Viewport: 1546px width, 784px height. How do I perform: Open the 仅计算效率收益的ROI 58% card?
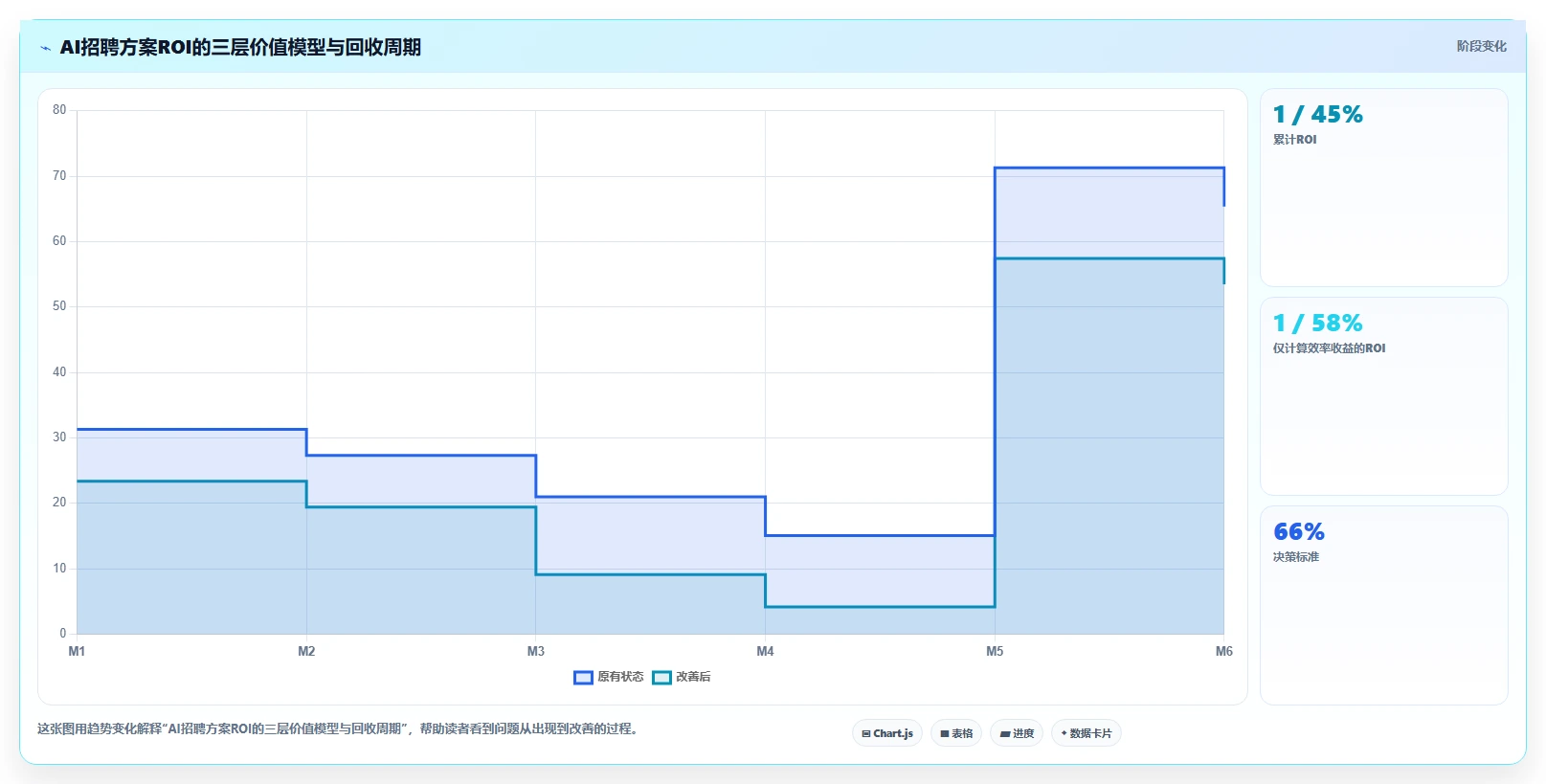(1383, 396)
